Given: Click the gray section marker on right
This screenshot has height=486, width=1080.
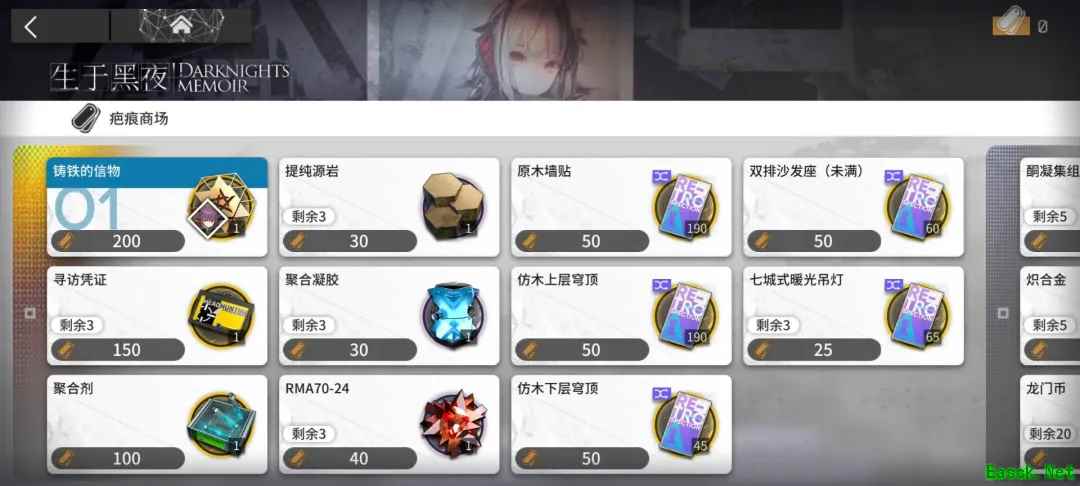Looking at the screenshot, I should [x=1003, y=313].
